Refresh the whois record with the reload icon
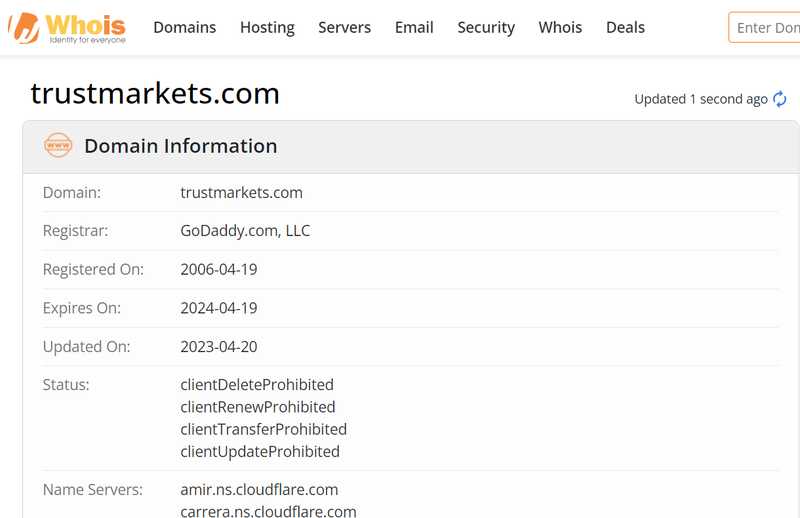 click(780, 99)
